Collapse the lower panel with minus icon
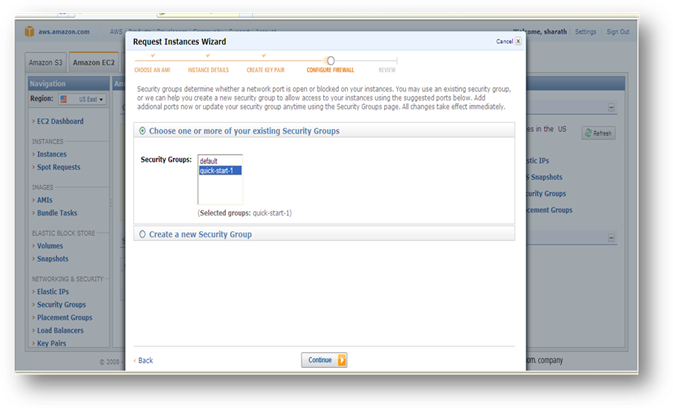This screenshot has width=673, height=408. 611,238
